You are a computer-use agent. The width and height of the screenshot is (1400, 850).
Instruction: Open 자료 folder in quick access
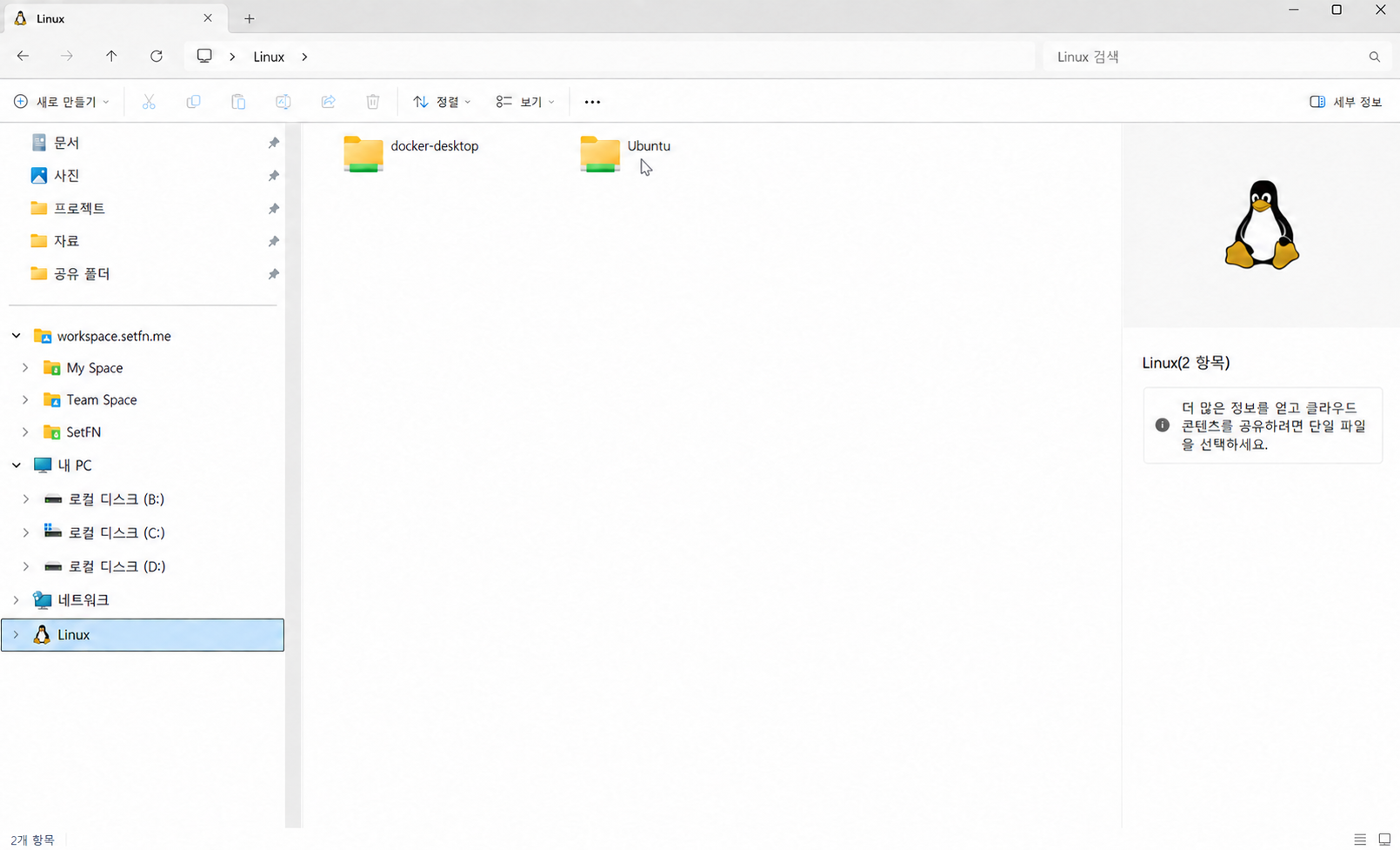(67, 241)
